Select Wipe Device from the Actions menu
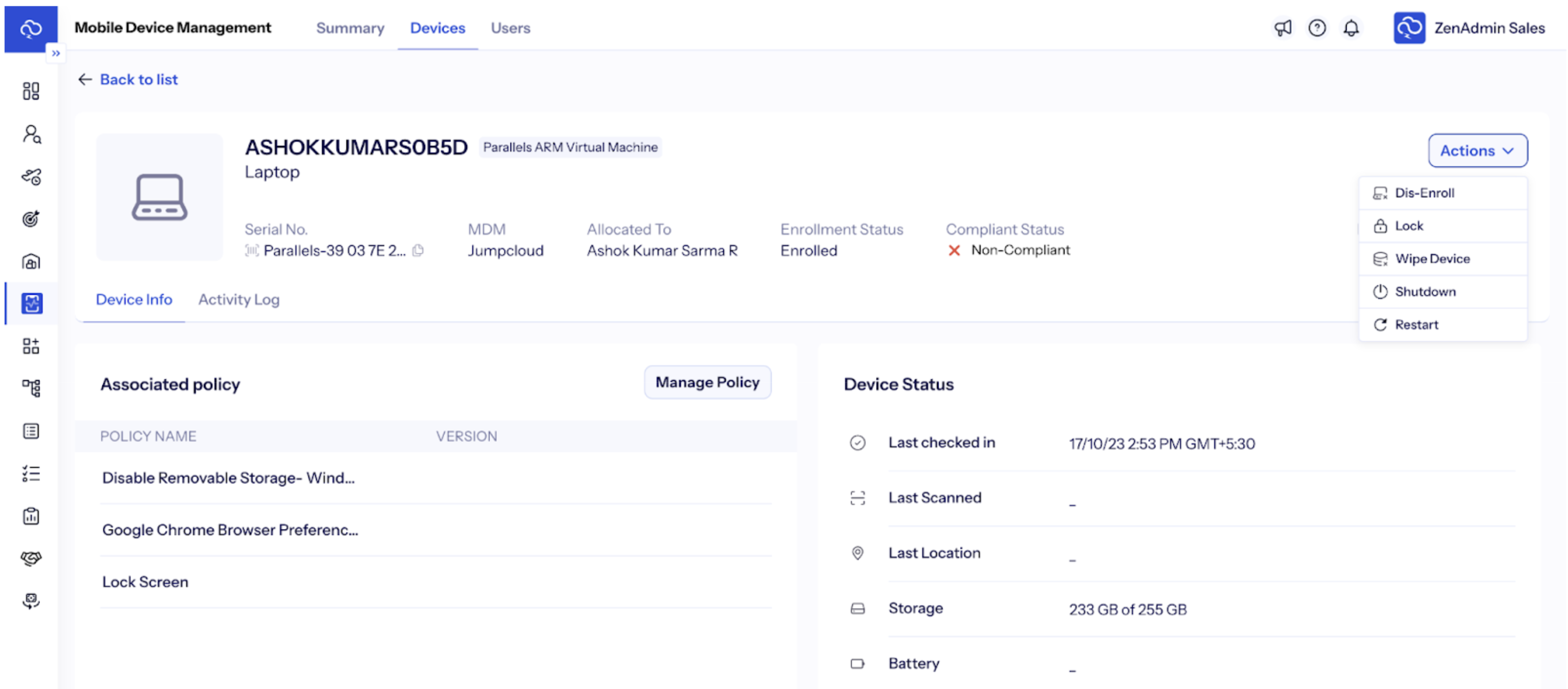 coord(1431,258)
